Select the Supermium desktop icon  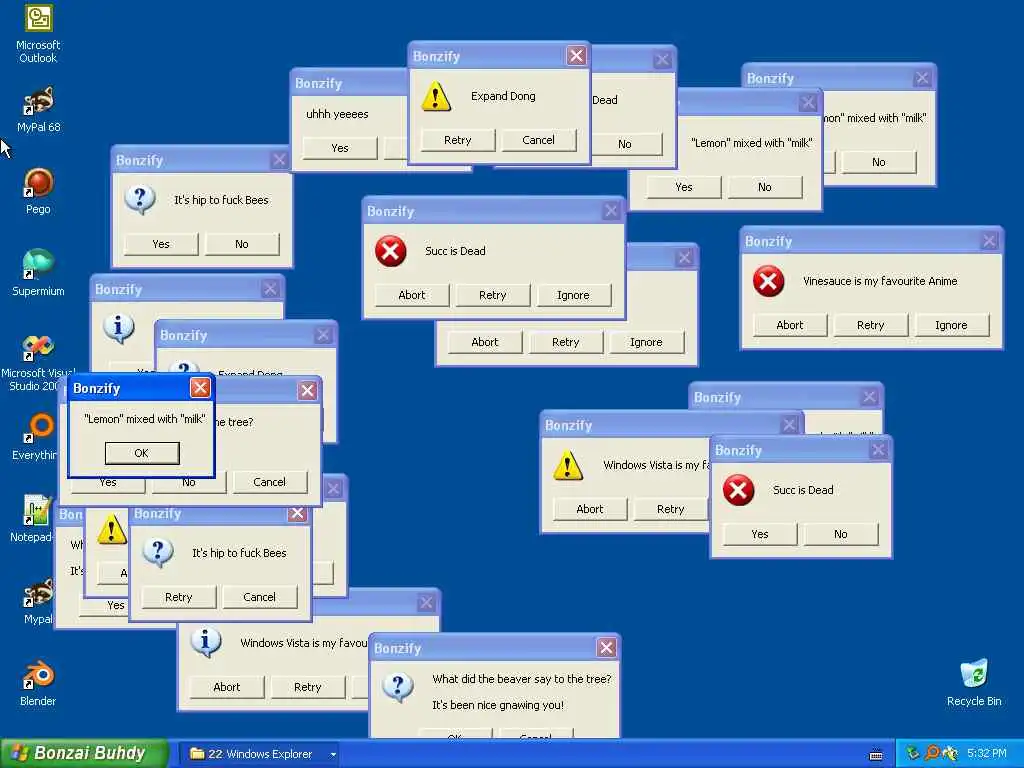tap(38, 272)
